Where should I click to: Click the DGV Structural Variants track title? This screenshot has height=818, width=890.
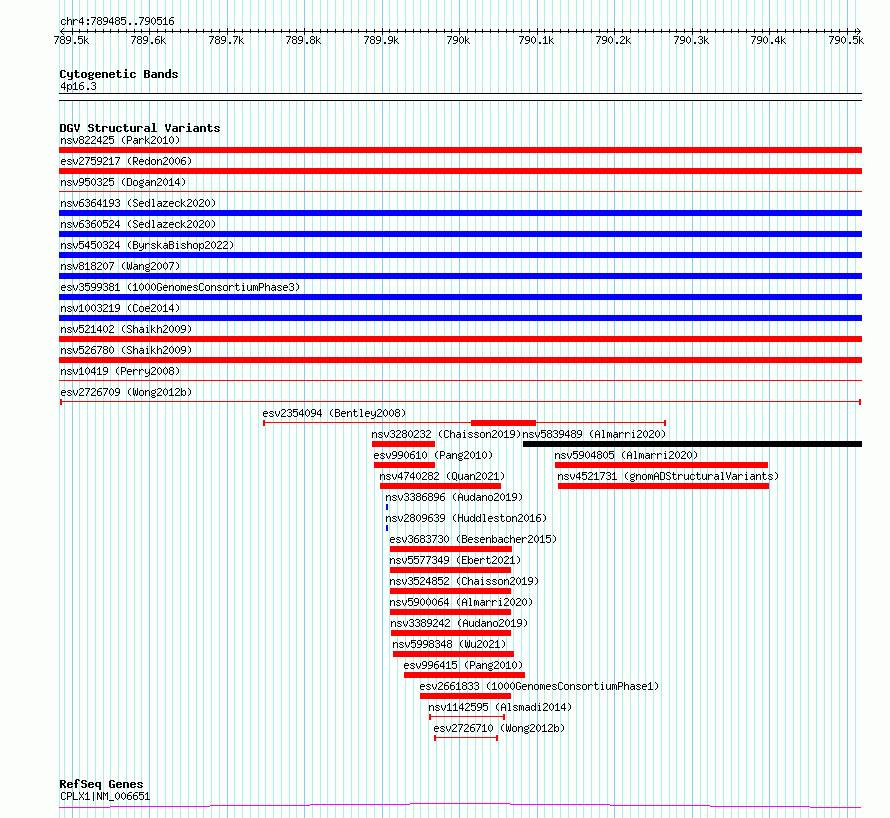[x=140, y=128]
